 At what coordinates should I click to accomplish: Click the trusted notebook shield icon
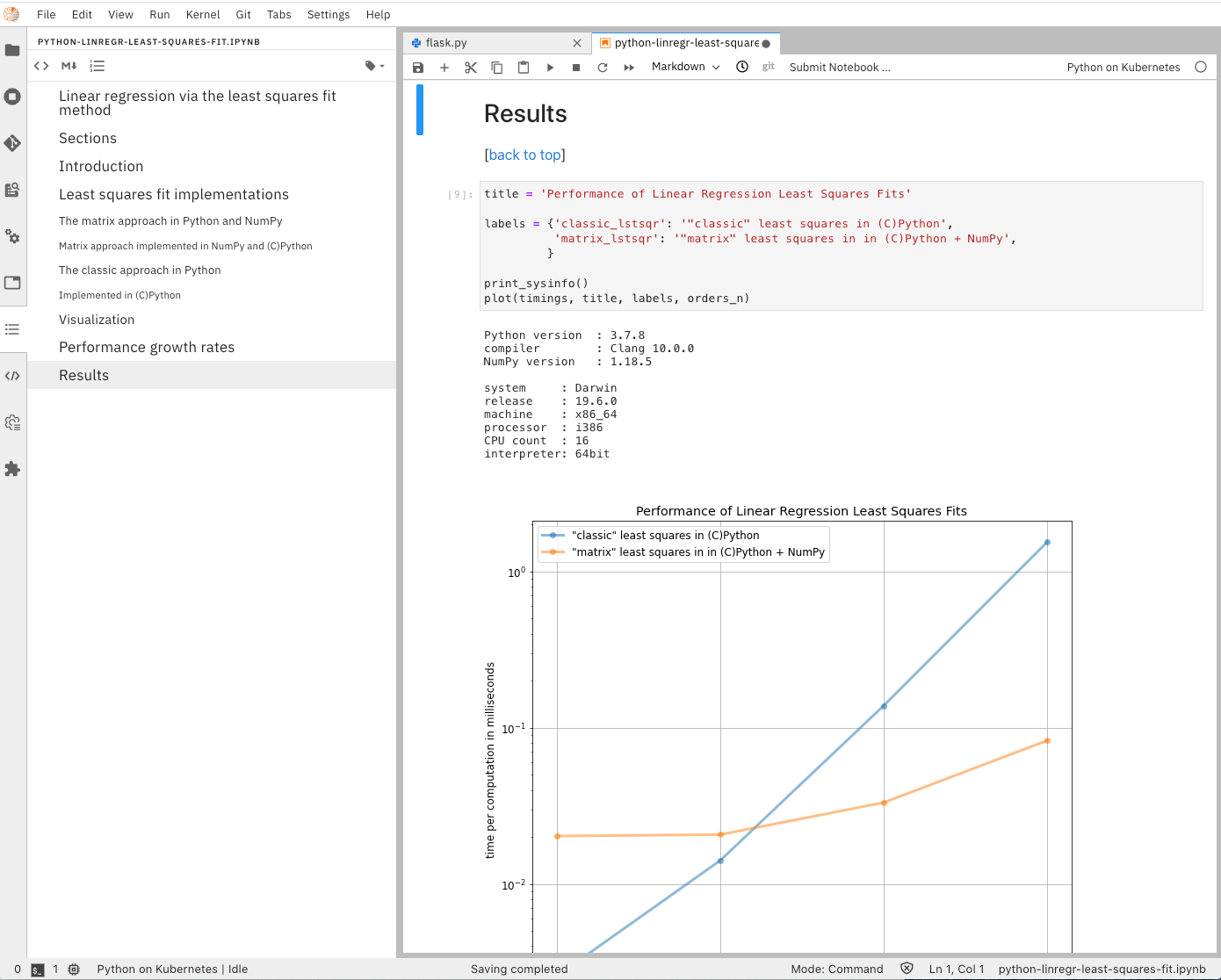click(x=907, y=969)
